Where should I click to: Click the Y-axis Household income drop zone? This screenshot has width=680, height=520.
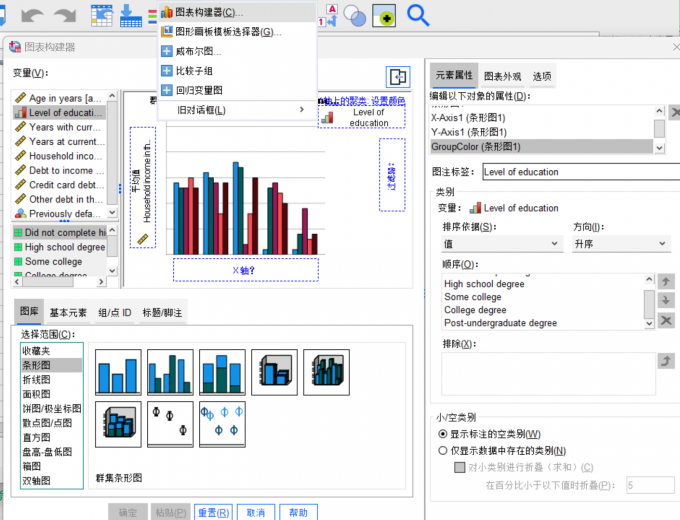143,187
